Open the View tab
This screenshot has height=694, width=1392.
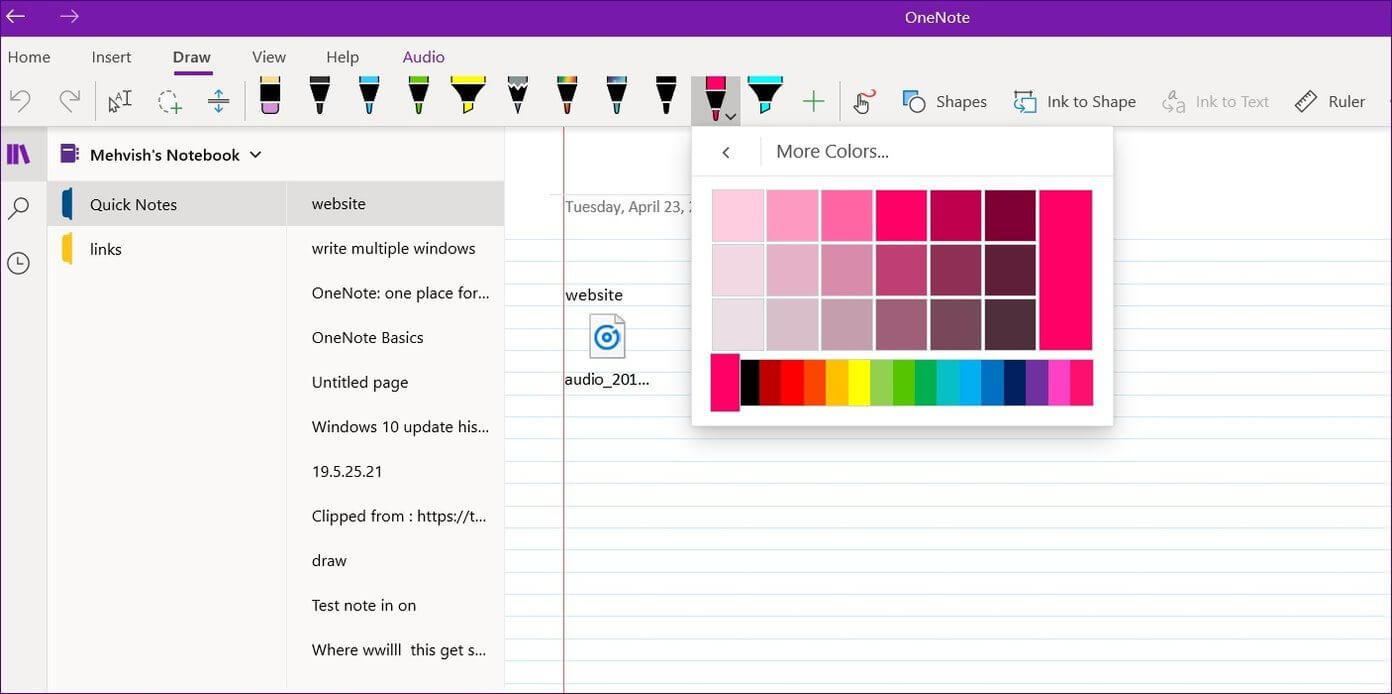(269, 57)
